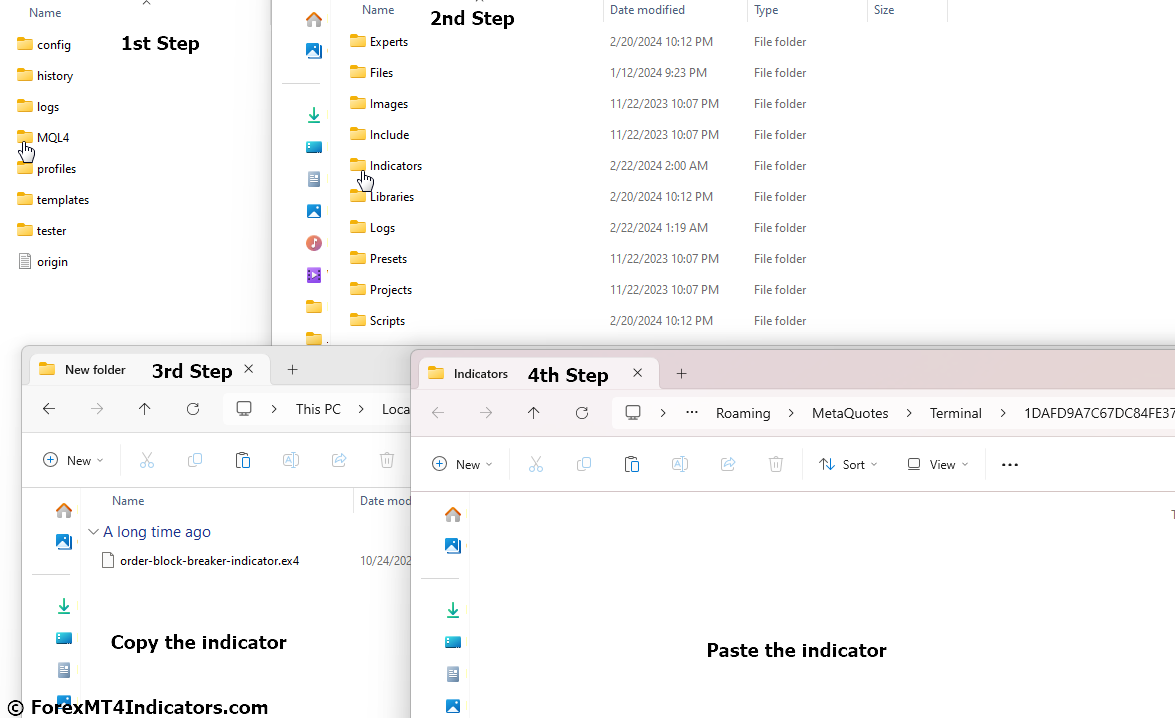The height and width of the screenshot is (718, 1175).
Task: Click Roaming in the address path
Action: [x=742, y=413]
